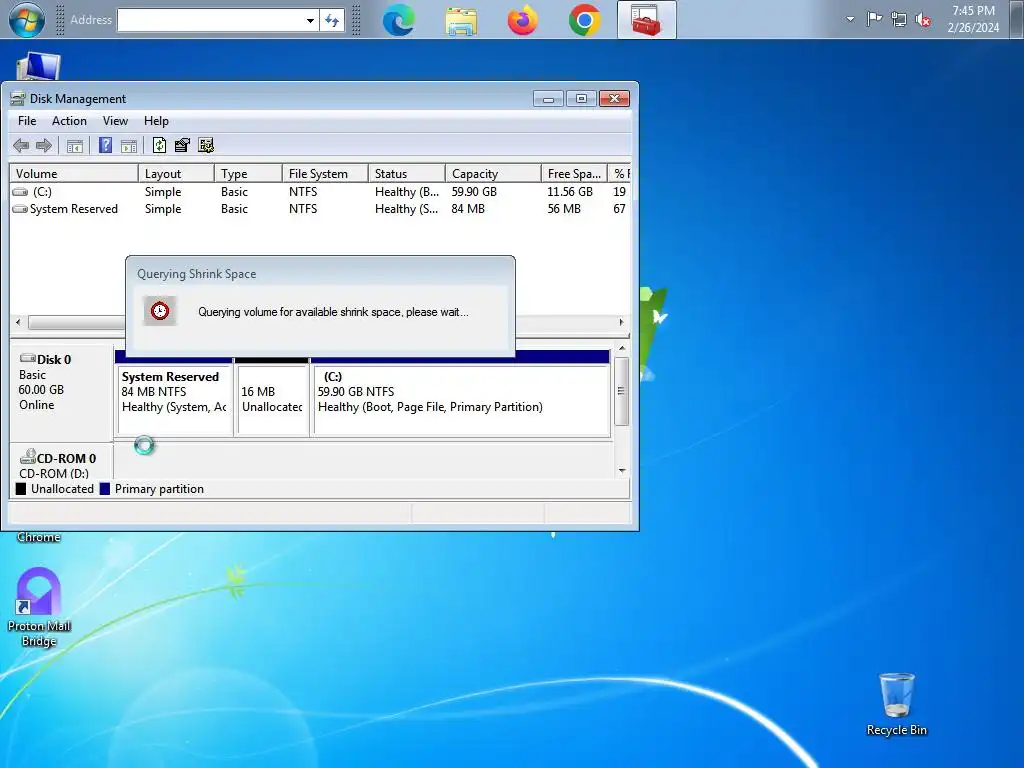Sort by the Status column header
The height and width of the screenshot is (768, 1024).
[407, 174]
